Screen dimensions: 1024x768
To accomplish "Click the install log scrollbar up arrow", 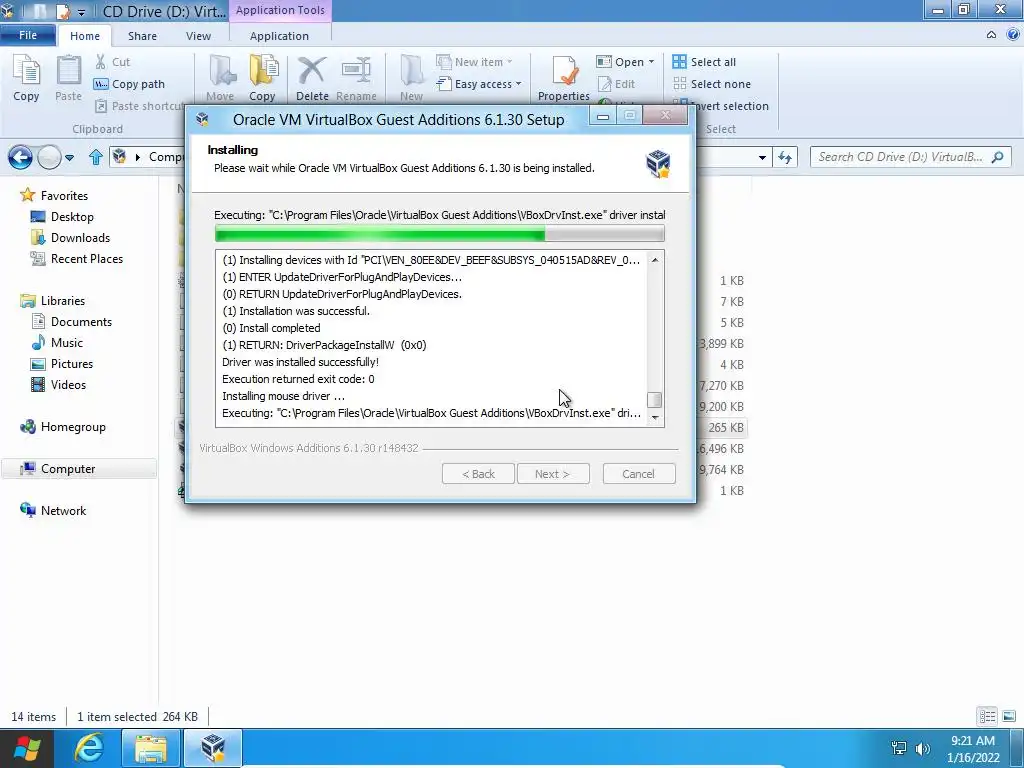I will [x=655, y=260].
